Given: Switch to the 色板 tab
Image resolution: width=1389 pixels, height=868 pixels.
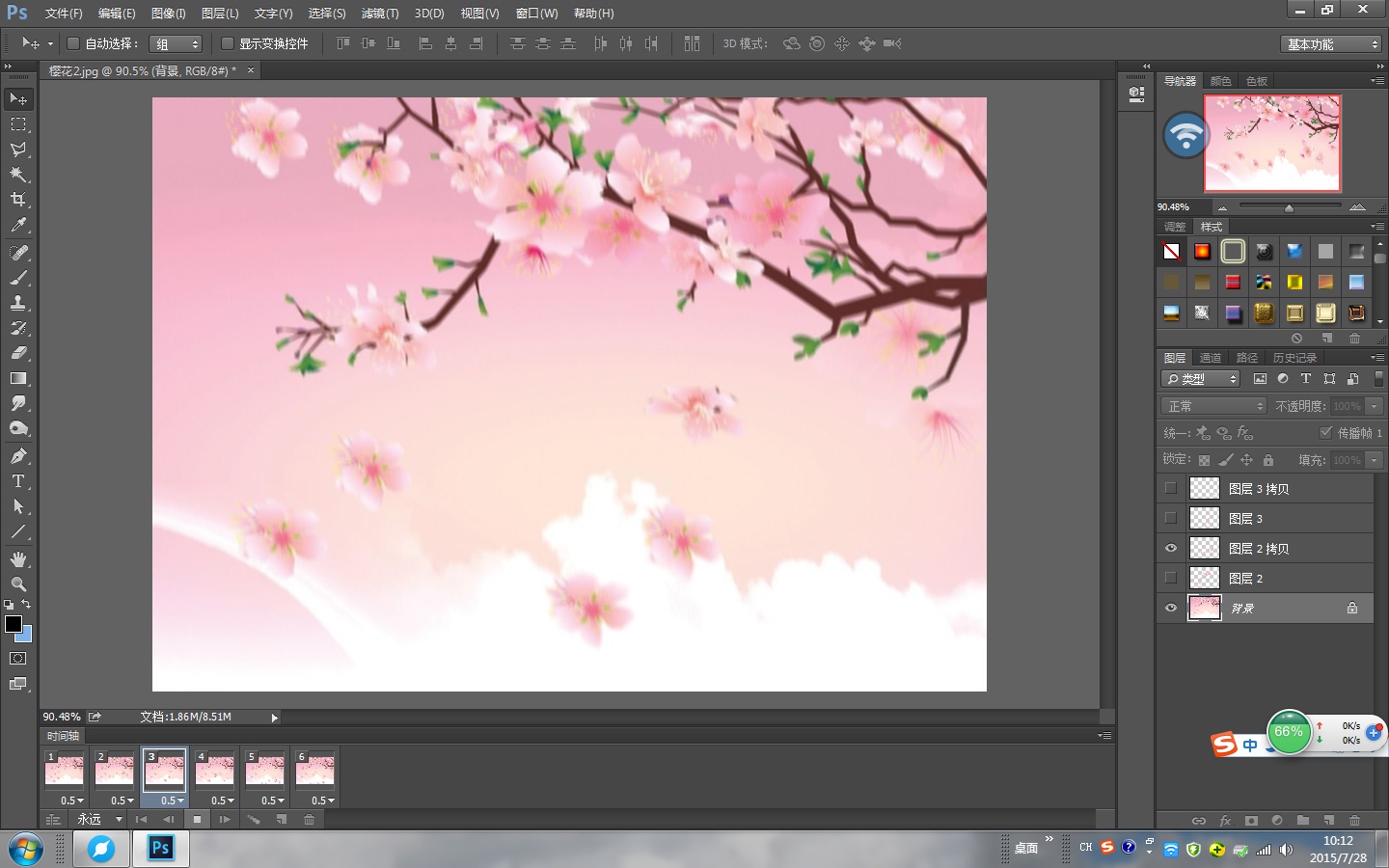Looking at the screenshot, I should (x=1257, y=81).
